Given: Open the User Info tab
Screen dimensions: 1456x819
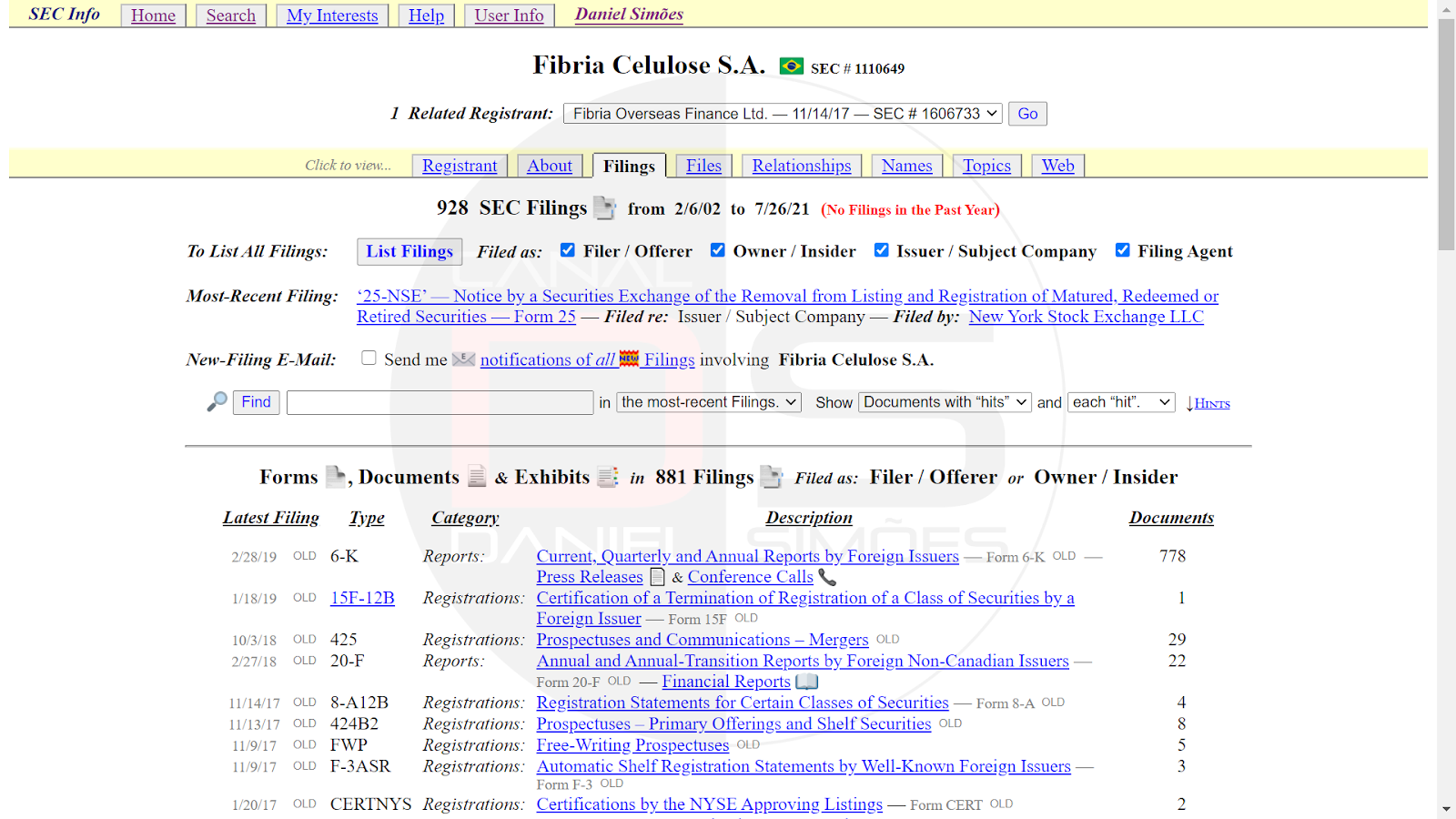Looking at the screenshot, I should [x=509, y=15].
